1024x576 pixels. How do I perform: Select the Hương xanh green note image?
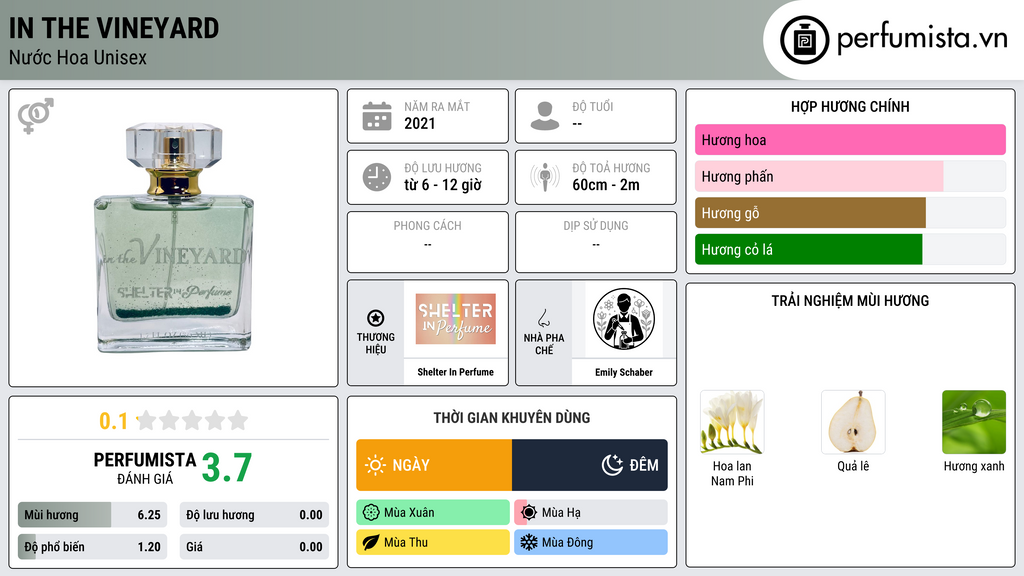(x=974, y=422)
